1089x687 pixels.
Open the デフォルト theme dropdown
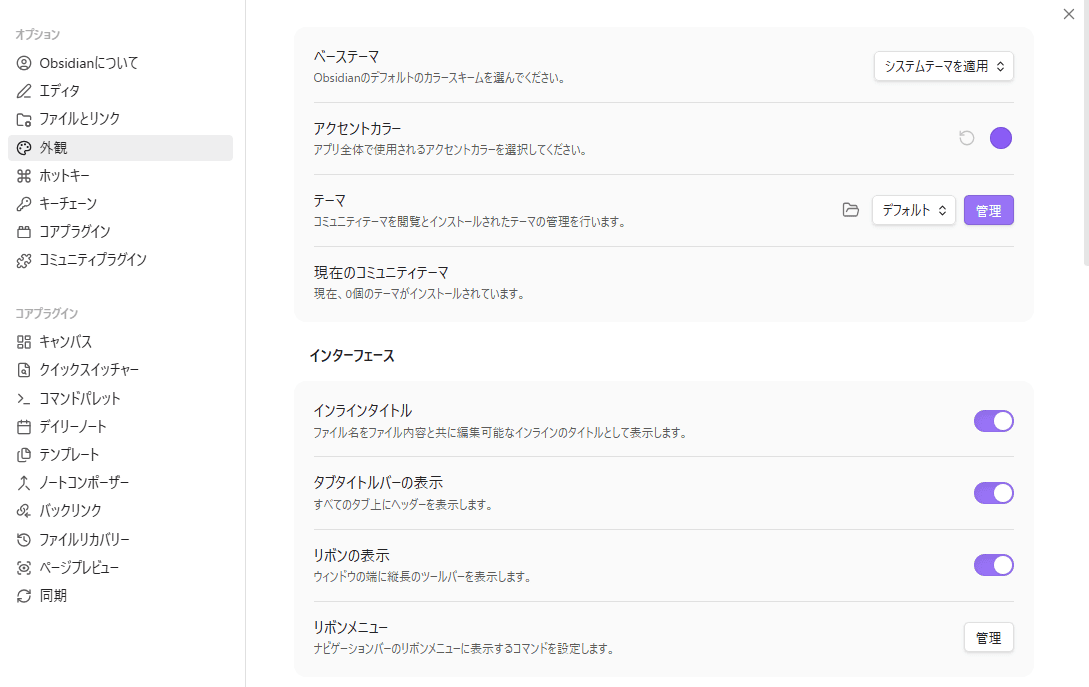click(913, 210)
